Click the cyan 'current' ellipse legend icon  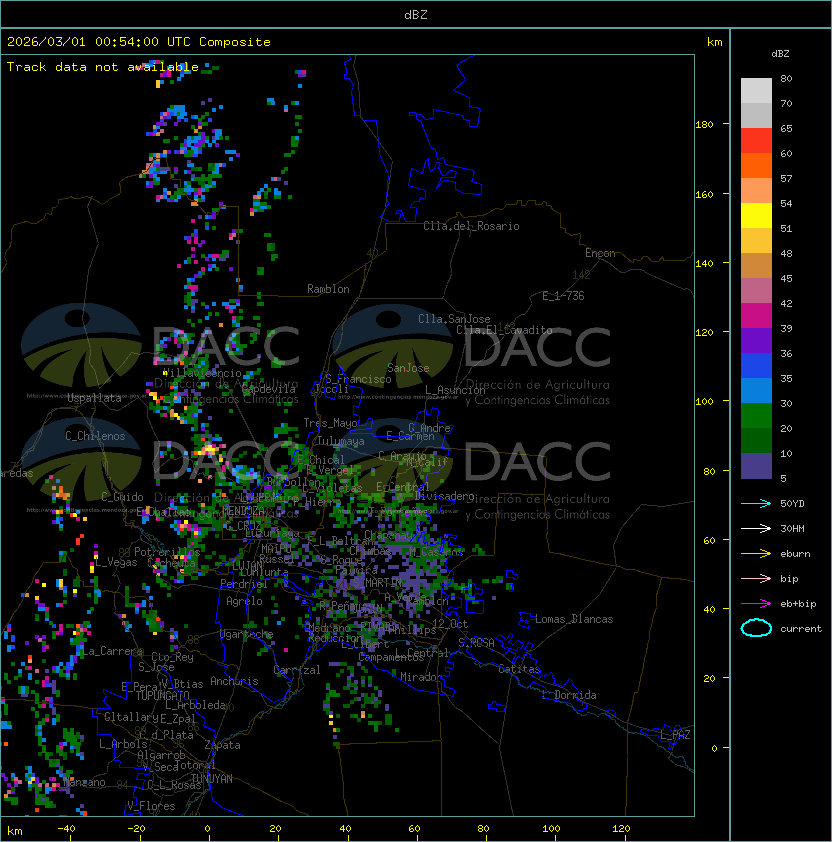756,628
